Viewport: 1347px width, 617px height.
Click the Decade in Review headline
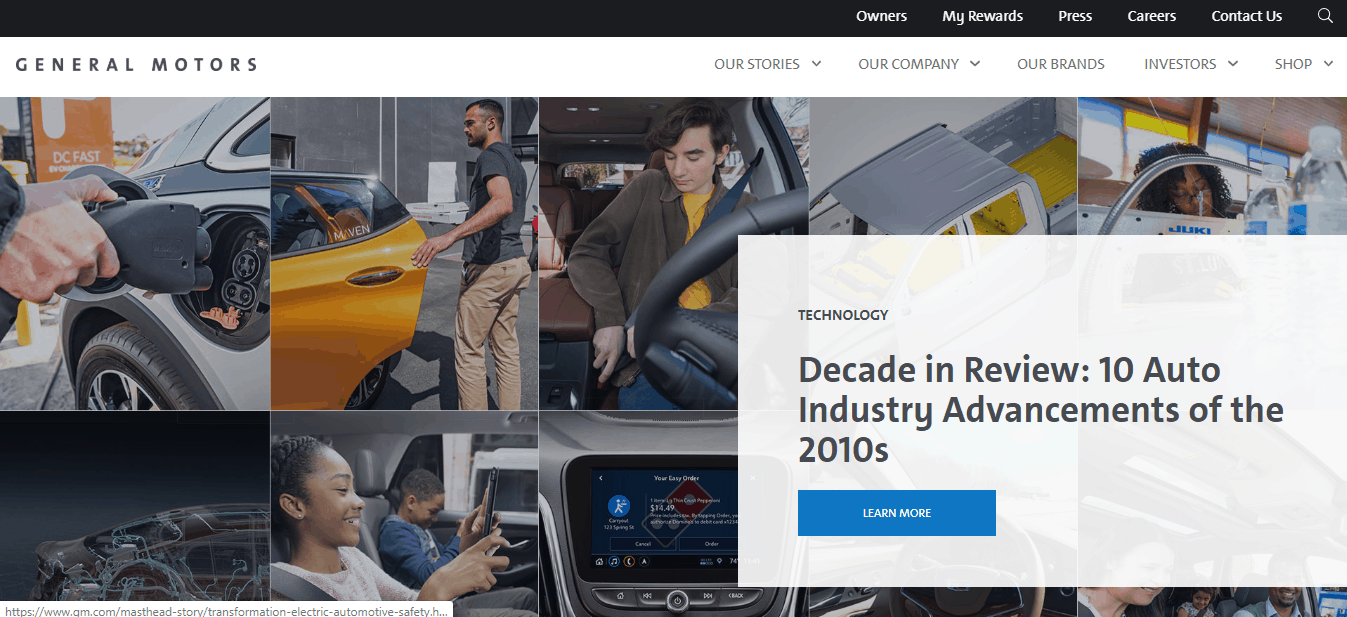tap(1040, 410)
